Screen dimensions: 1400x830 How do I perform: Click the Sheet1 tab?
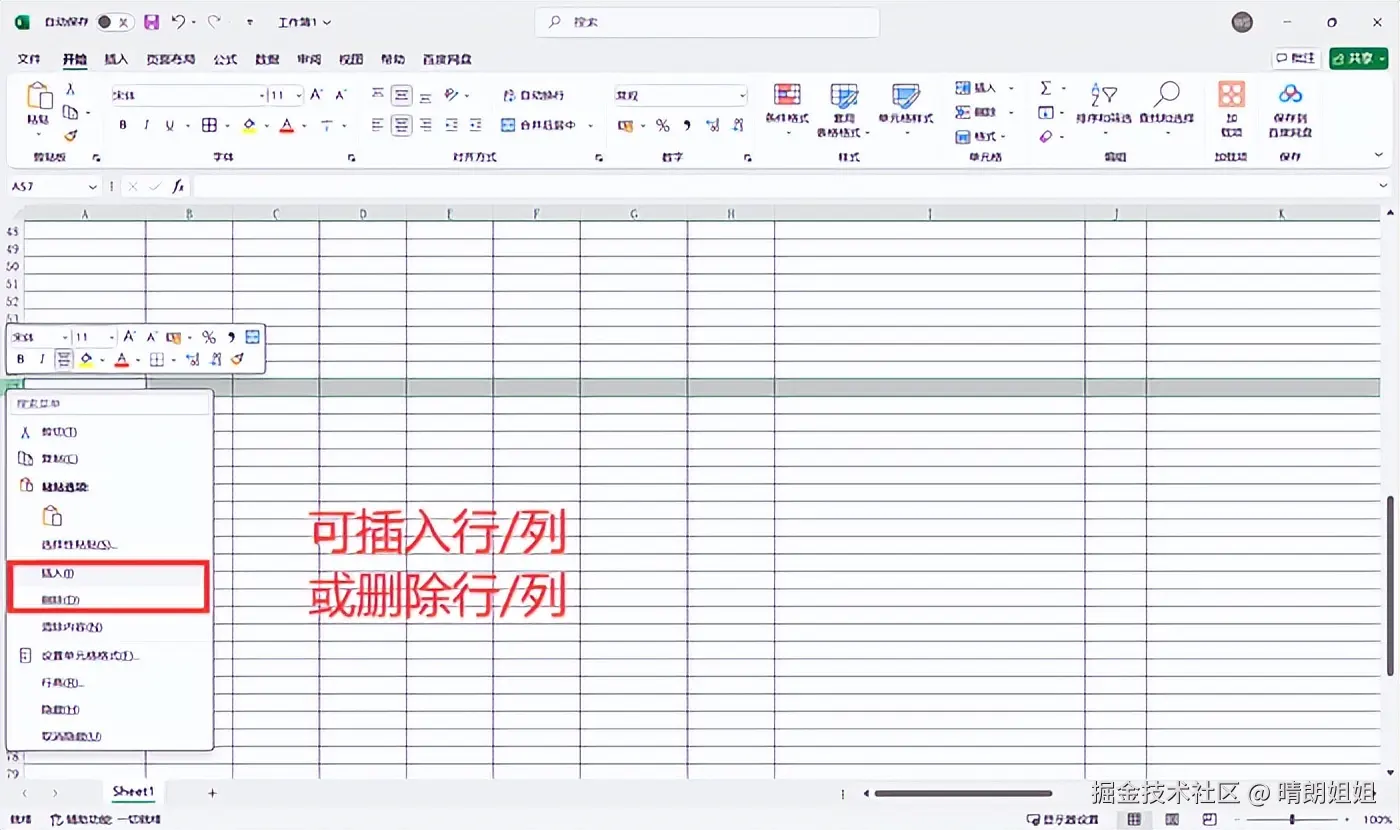134,792
